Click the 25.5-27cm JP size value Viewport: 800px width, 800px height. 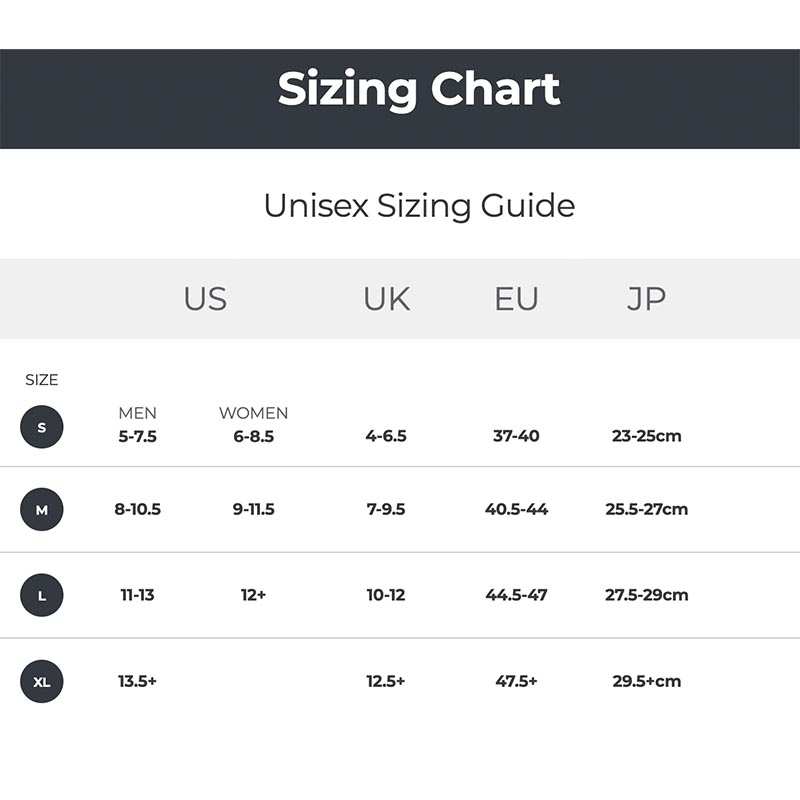point(646,509)
